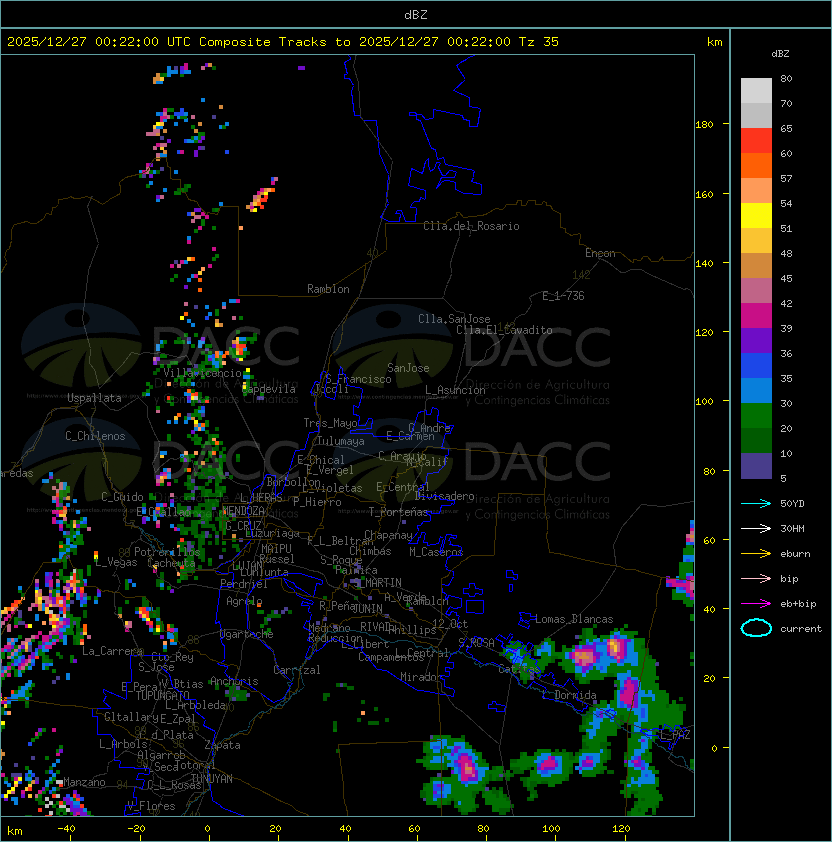Select the pink bip arrow symbol
The image size is (832, 842).
756,579
